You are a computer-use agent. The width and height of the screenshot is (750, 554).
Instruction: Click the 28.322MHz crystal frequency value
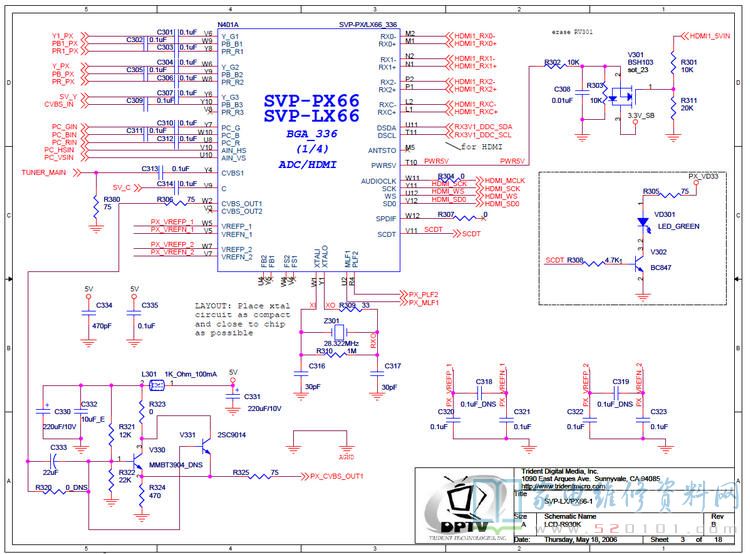(x=341, y=343)
